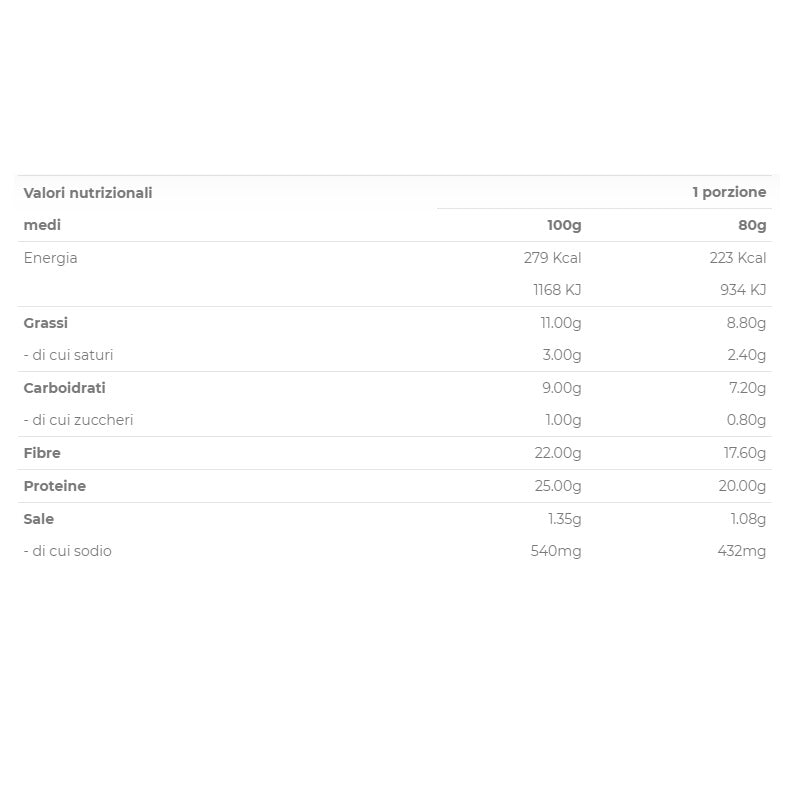Click the '22.00g' fibre value
This screenshot has height=800, width=800.
558,453
